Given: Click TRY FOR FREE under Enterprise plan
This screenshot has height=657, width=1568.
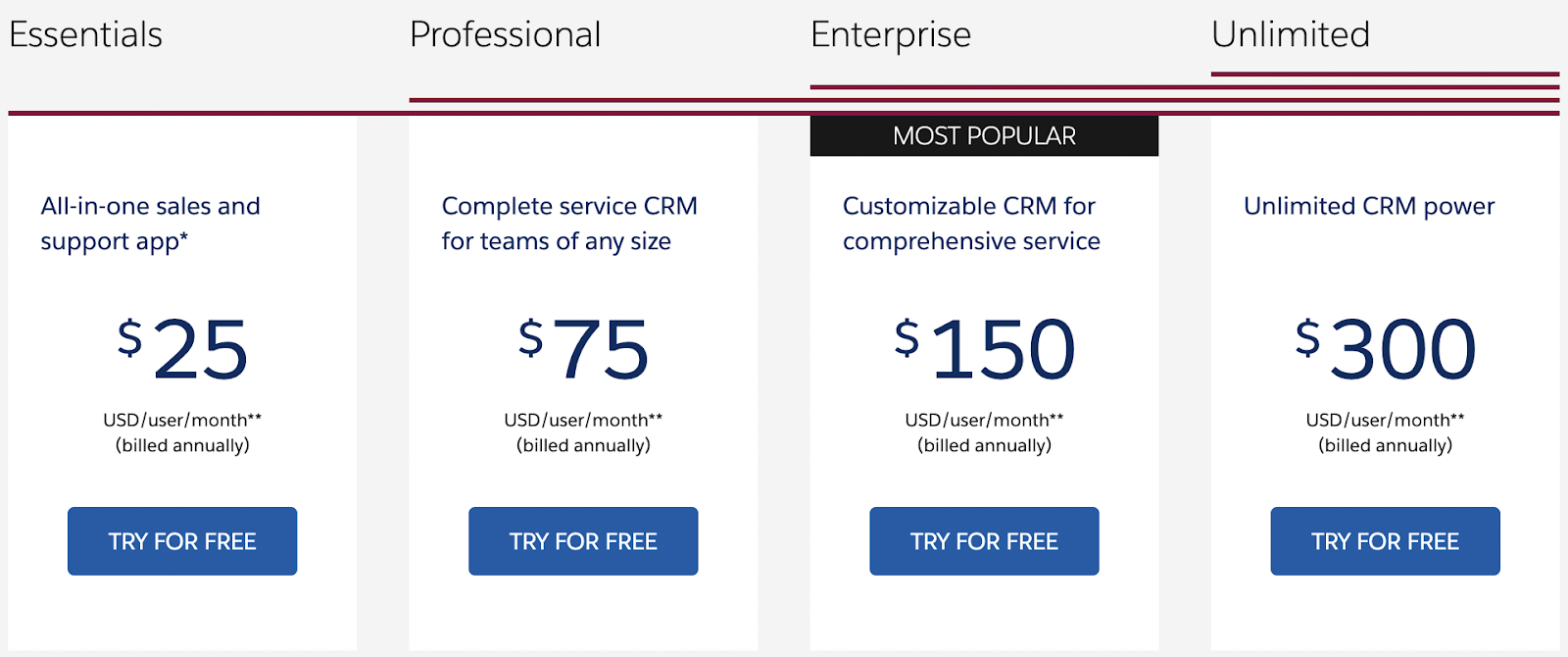Looking at the screenshot, I should click(x=984, y=541).
